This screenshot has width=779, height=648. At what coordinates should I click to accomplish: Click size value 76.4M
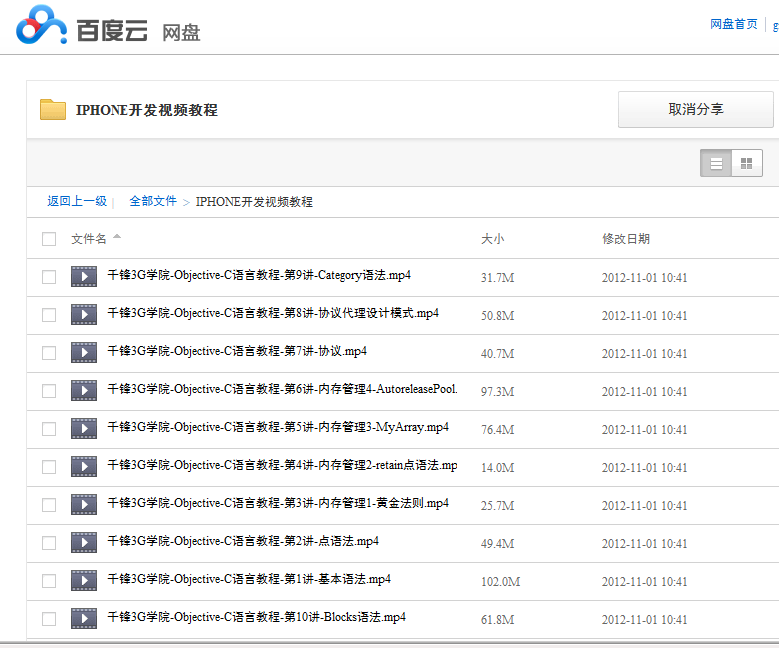[x=497, y=430]
